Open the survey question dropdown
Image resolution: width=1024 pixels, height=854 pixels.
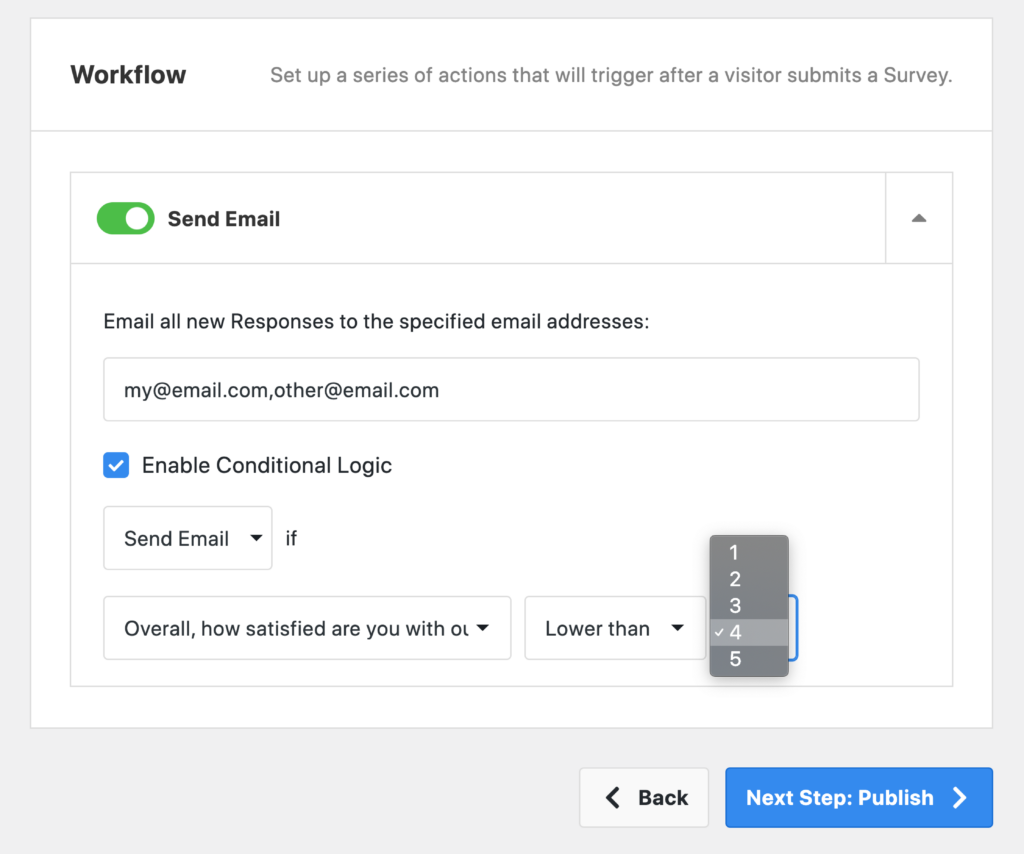click(306, 628)
